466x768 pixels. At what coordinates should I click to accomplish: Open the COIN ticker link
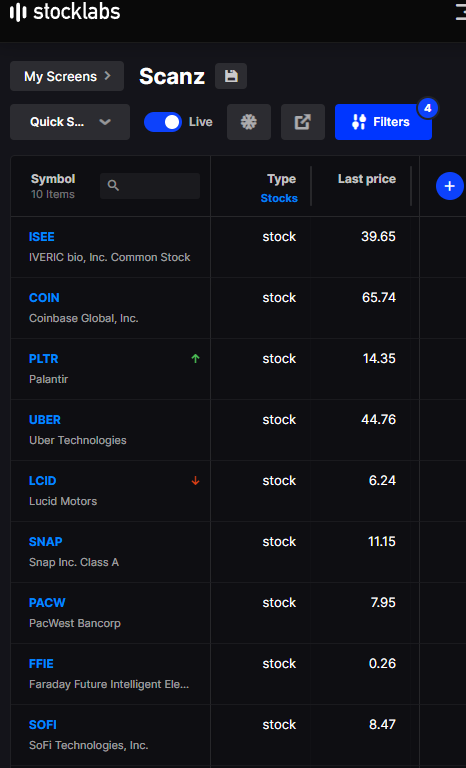pyautogui.click(x=44, y=298)
